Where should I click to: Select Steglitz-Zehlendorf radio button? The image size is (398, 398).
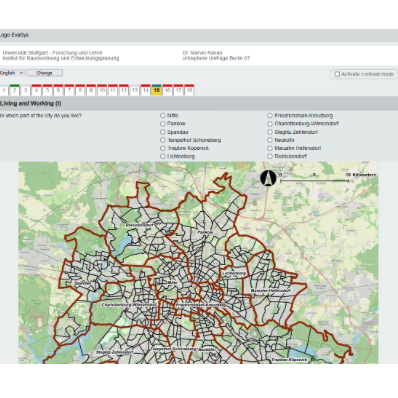[270, 132]
